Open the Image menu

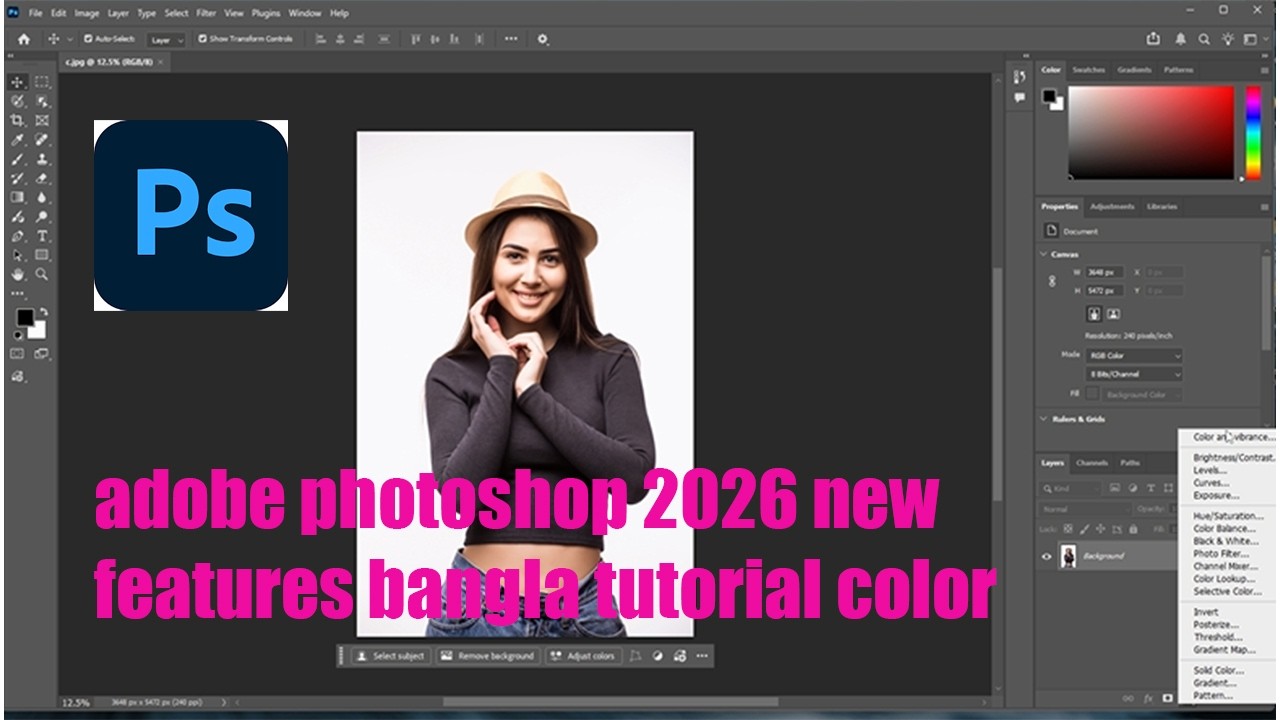(87, 13)
